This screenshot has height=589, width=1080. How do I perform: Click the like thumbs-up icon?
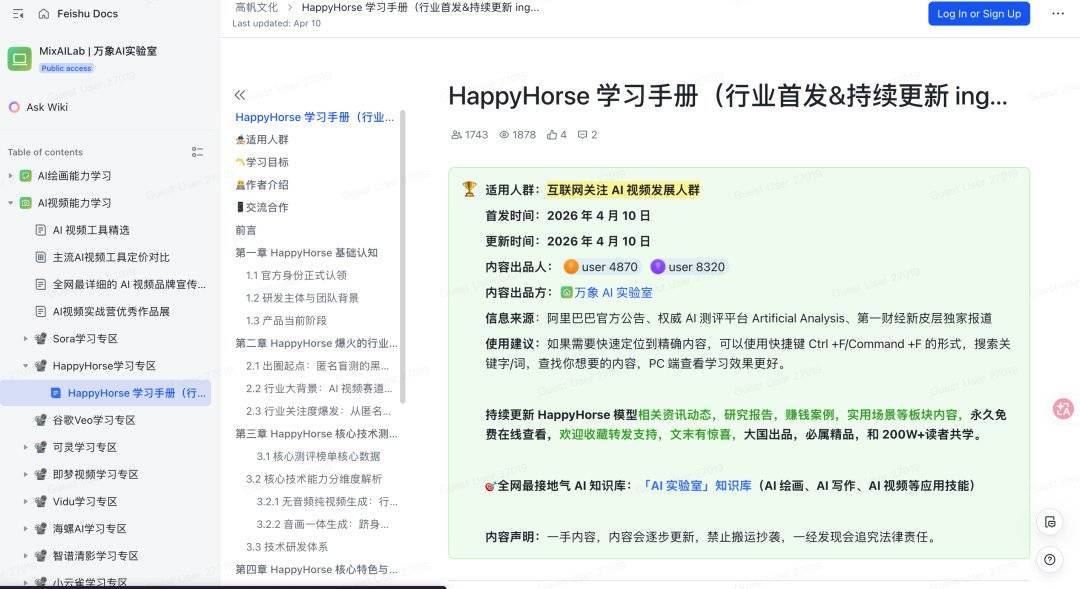tap(552, 135)
